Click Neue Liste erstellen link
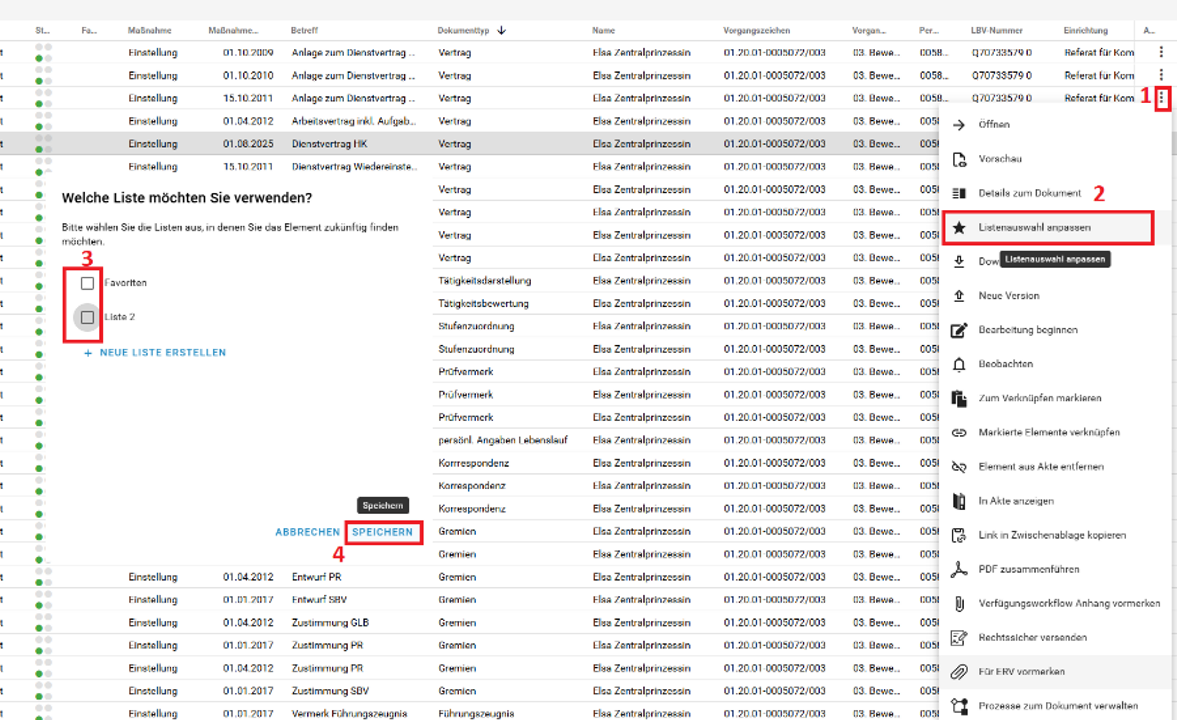Screen dimensions: 1177x720 point(162,353)
